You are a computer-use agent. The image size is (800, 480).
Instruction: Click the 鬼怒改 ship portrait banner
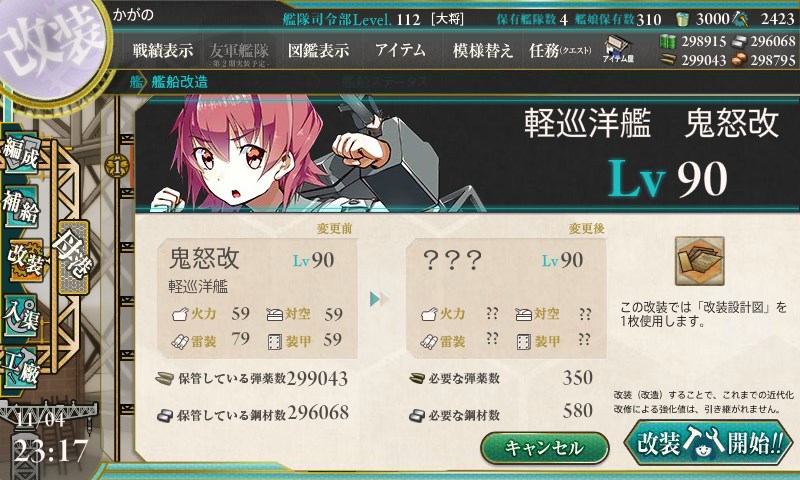pos(467,153)
